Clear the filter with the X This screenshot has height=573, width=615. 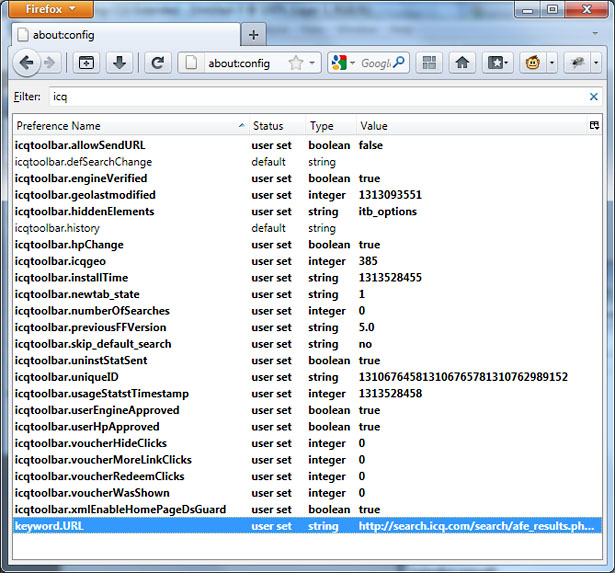[x=594, y=97]
